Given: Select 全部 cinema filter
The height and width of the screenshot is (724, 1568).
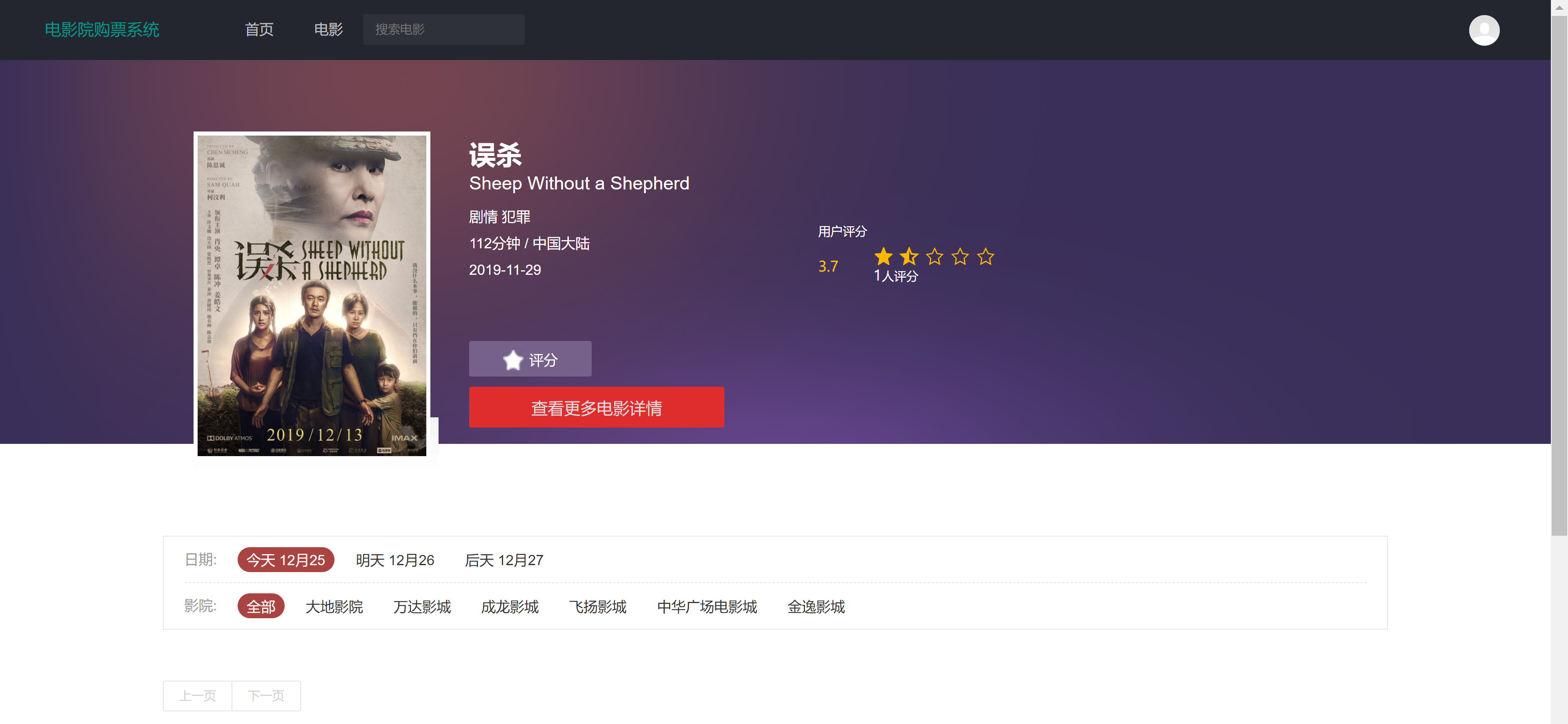Looking at the screenshot, I should [261, 606].
